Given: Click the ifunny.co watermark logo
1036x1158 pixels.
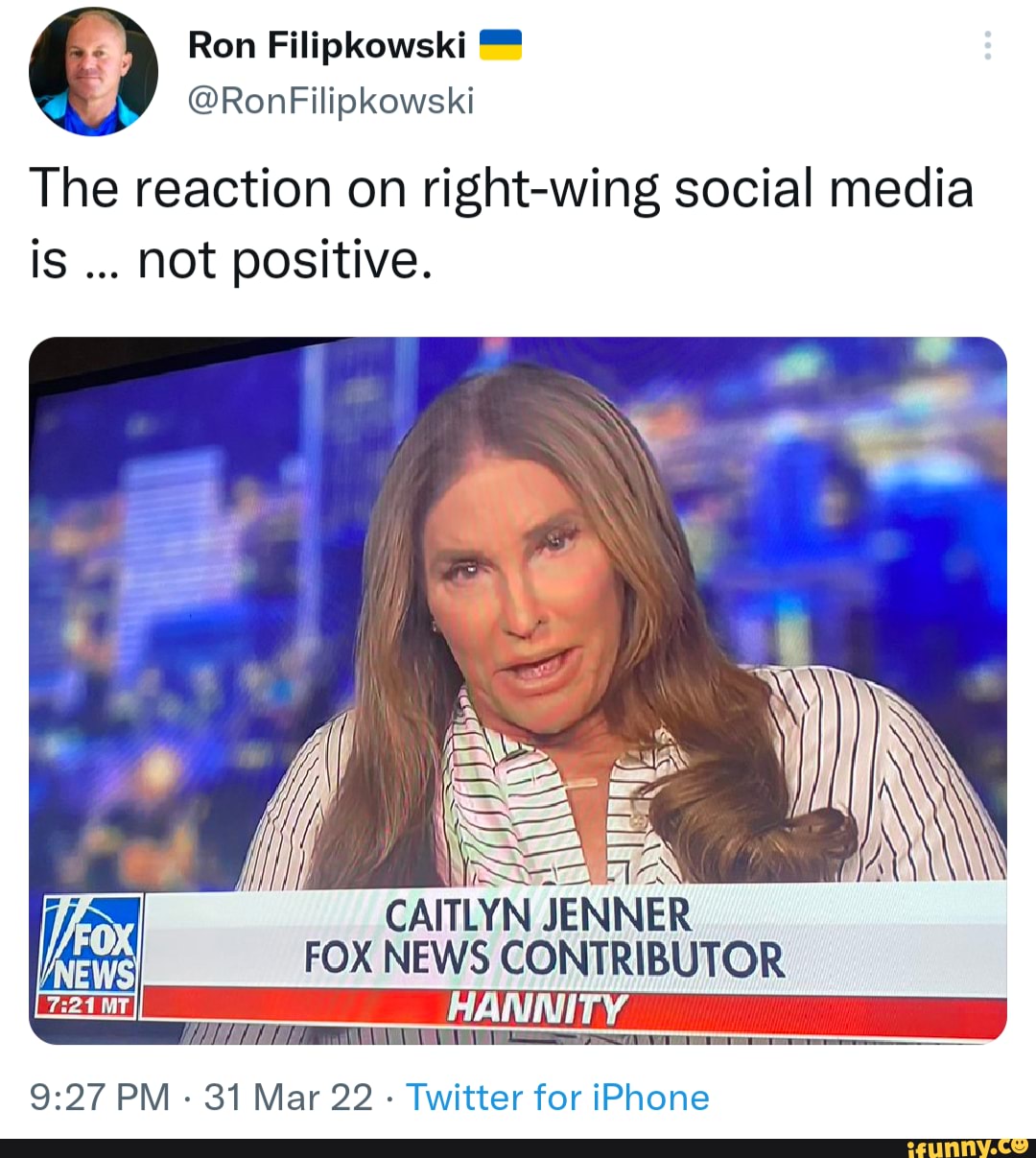Looking at the screenshot, I should click(978, 1146).
